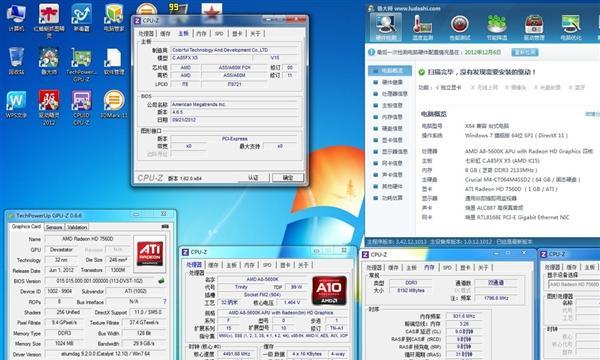600x360 pixels.
Task: Click American Megatrends BIOS brand field
Action: click(234, 104)
